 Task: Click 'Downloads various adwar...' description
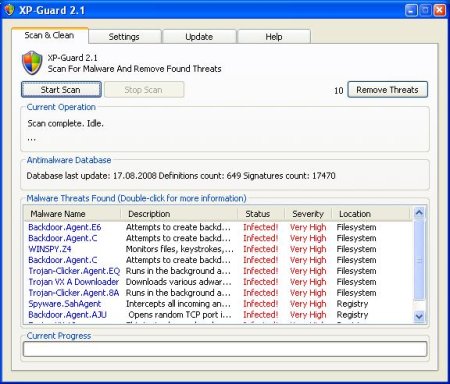point(178,282)
